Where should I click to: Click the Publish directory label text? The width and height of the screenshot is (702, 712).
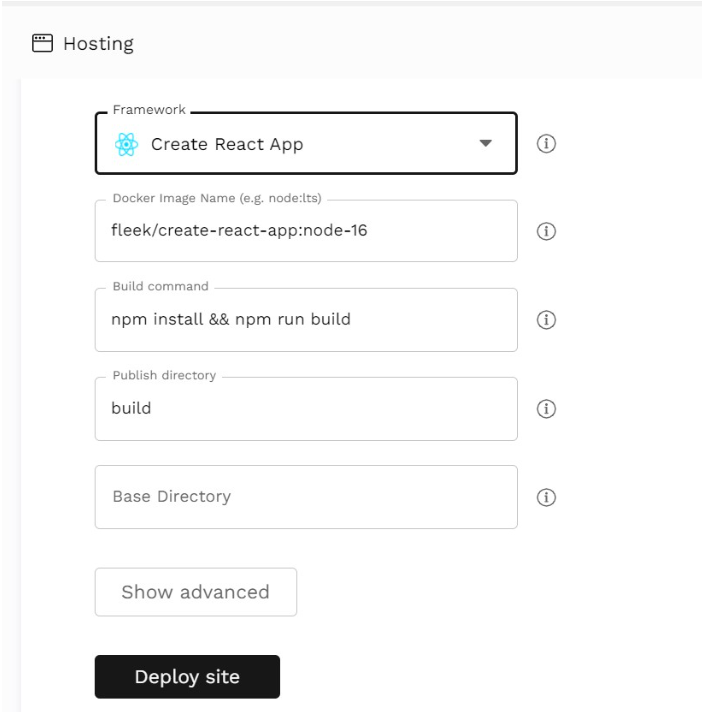[x=164, y=375]
